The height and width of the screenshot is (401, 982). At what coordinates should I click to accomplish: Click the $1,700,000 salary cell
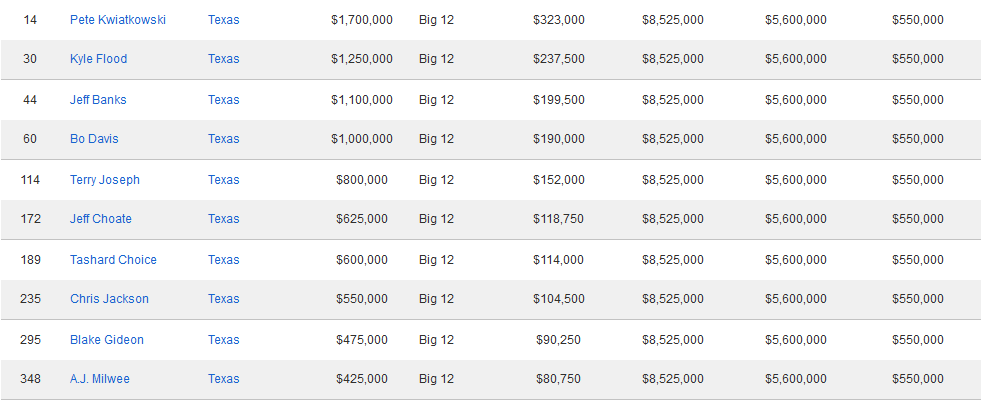[x=362, y=20]
